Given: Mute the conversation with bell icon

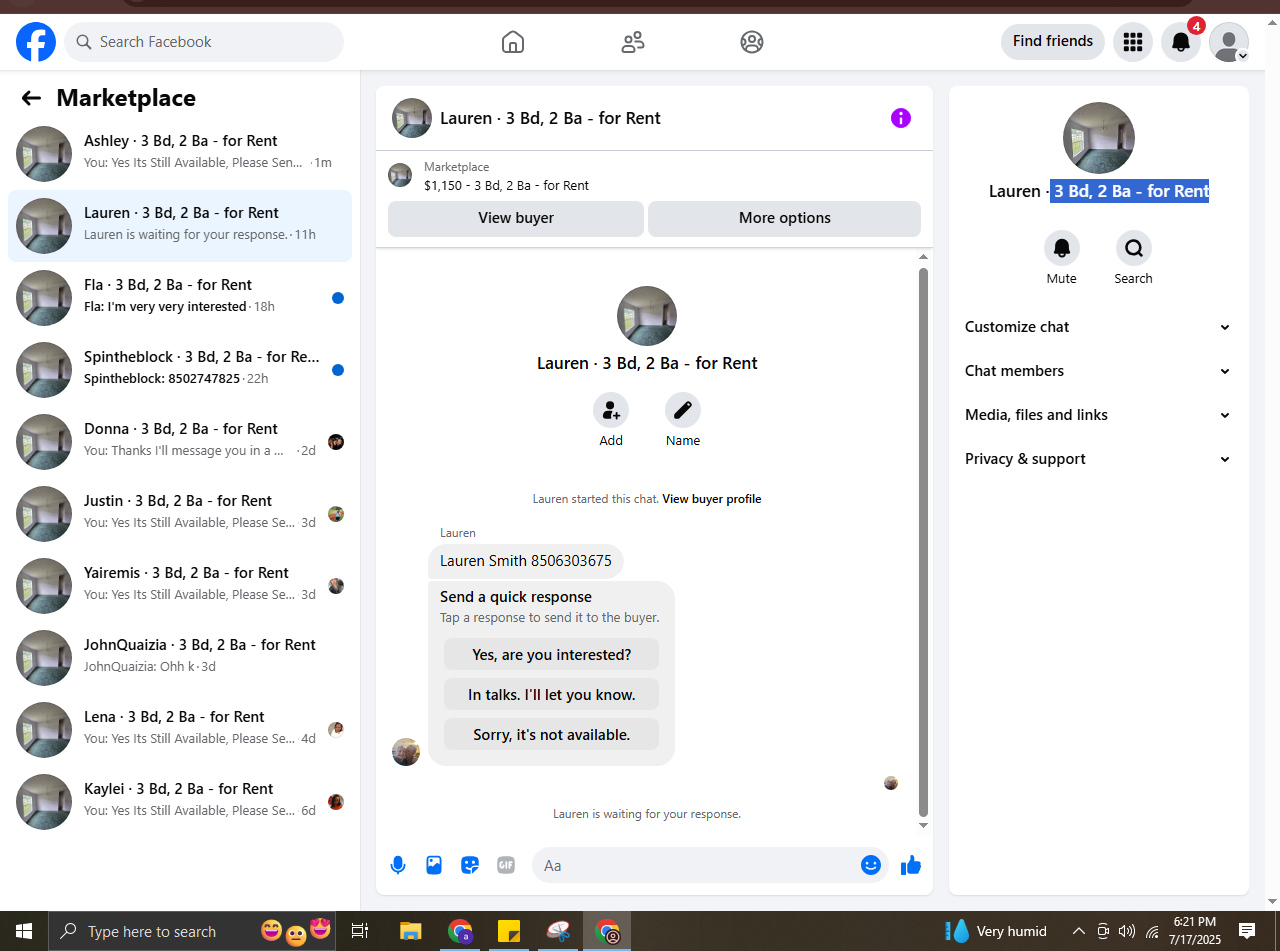Looking at the screenshot, I should click(x=1062, y=248).
